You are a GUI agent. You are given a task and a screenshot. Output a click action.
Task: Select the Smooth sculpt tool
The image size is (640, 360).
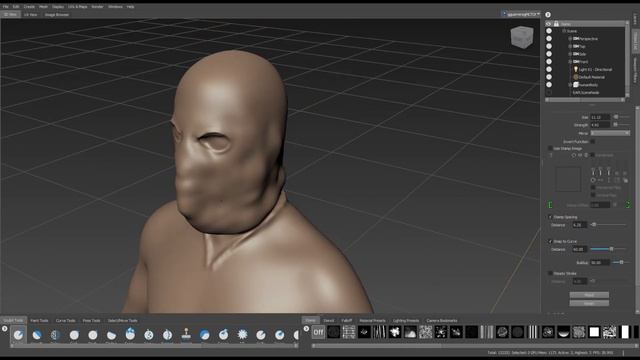(37, 335)
